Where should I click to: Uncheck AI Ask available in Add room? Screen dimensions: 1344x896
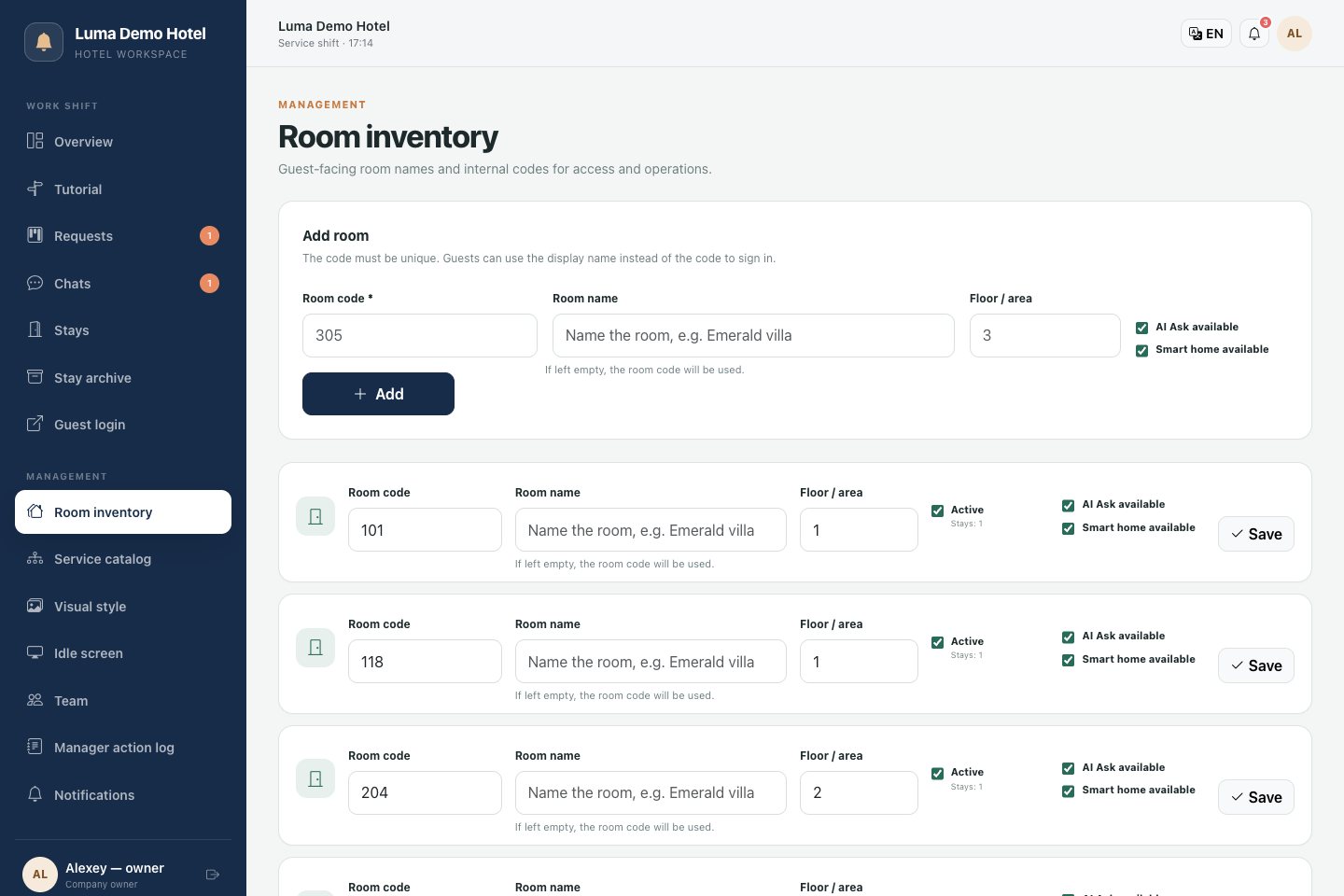click(1141, 328)
